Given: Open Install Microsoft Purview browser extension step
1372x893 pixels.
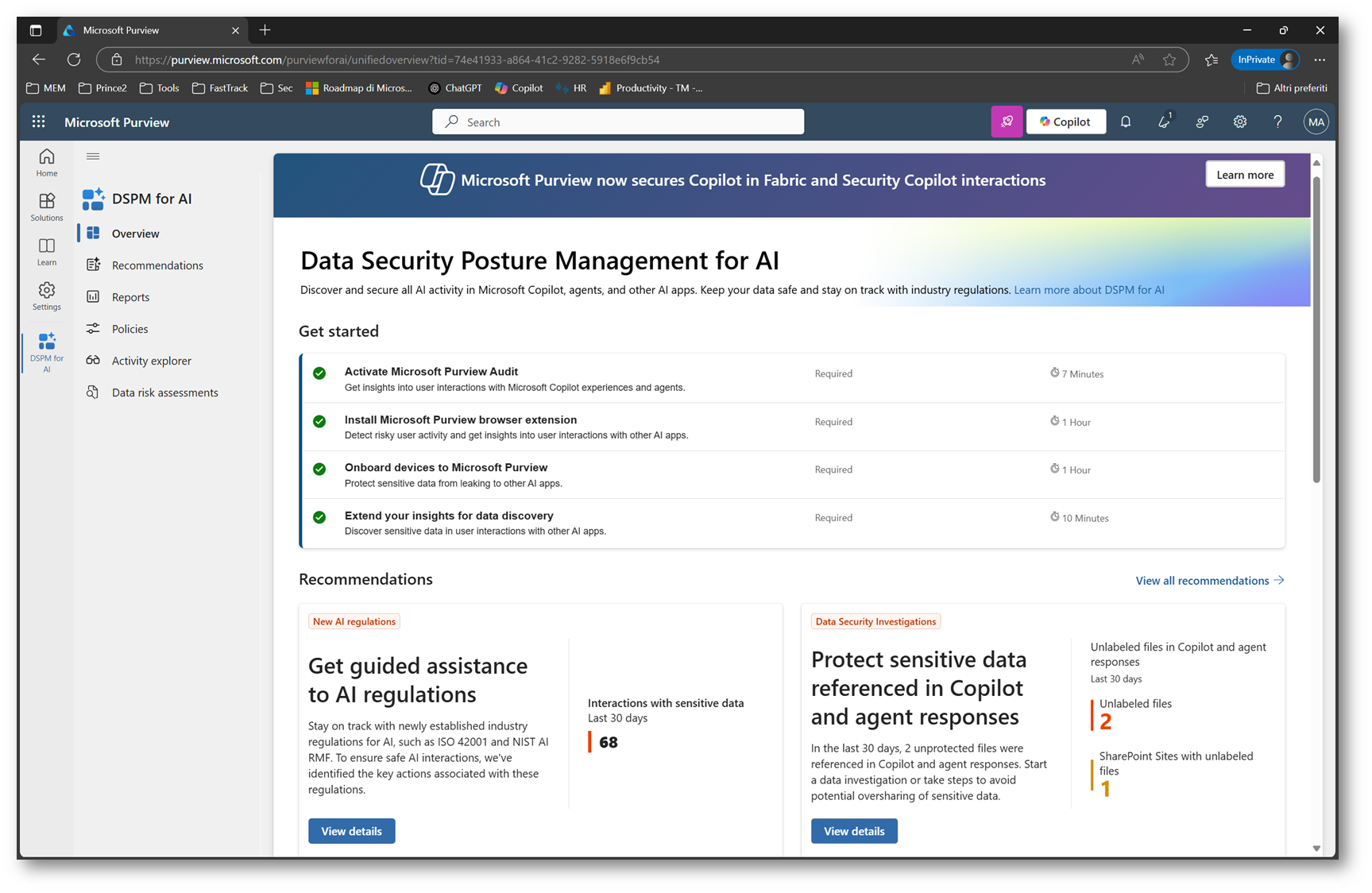Looking at the screenshot, I should pos(792,427).
